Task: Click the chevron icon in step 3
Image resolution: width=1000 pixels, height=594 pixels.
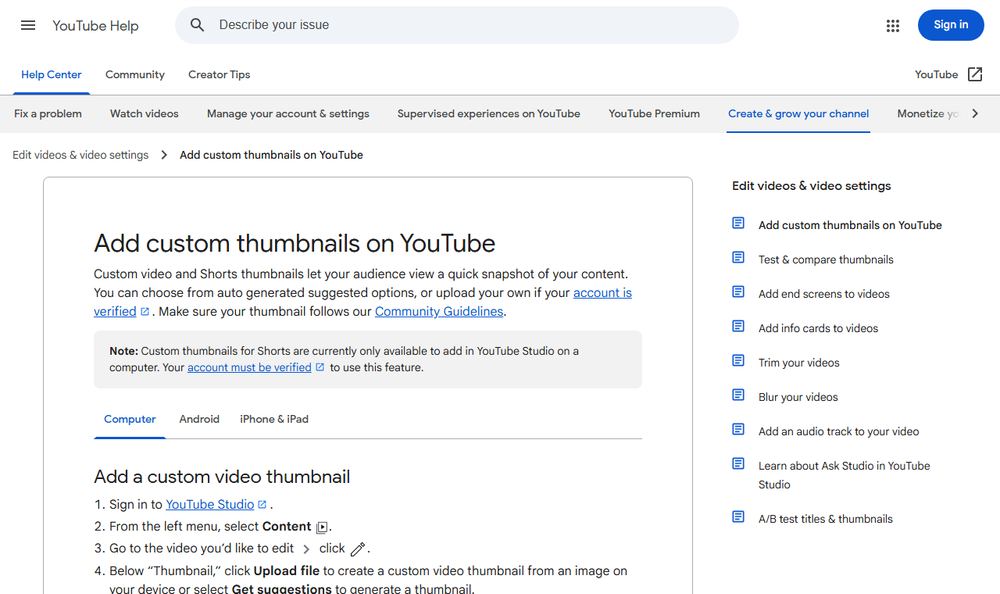Action: [306, 549]
